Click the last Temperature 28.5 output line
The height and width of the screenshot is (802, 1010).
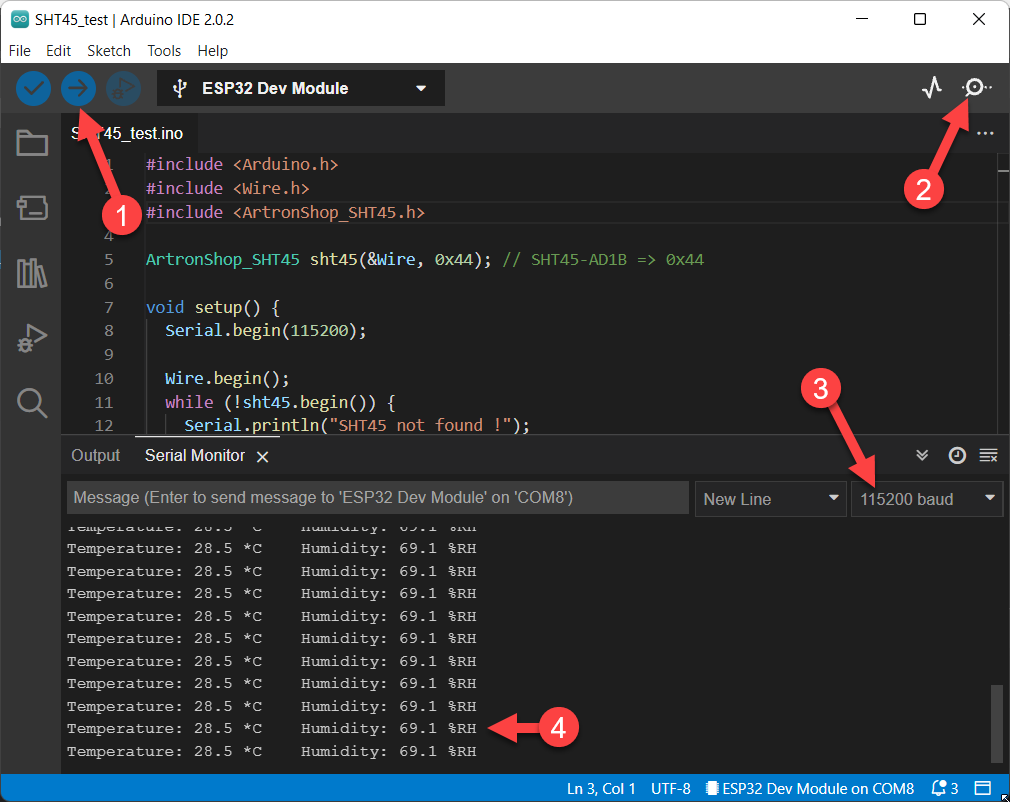tap(271, 751)
